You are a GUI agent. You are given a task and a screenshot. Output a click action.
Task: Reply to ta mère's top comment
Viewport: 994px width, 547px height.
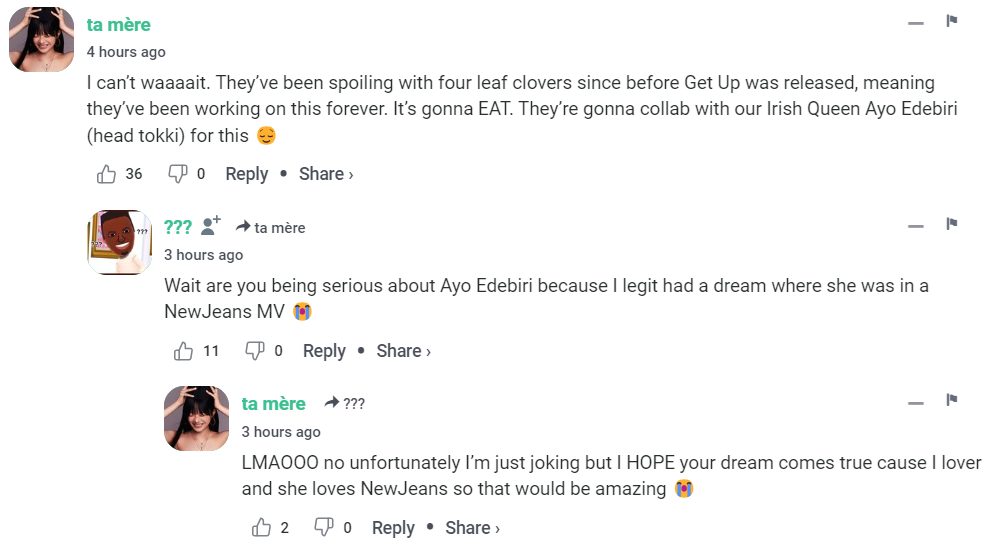246,174
